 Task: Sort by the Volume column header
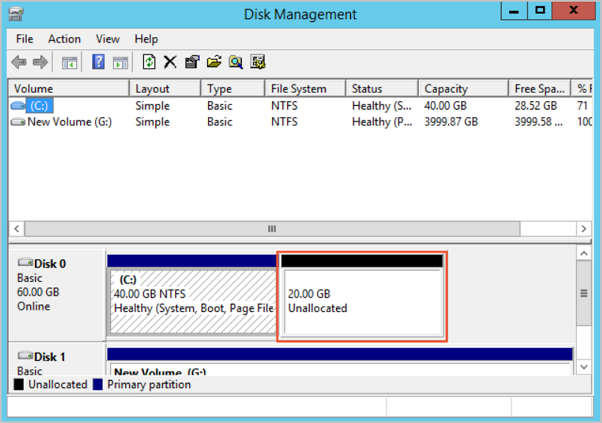(x=69, y=89)
